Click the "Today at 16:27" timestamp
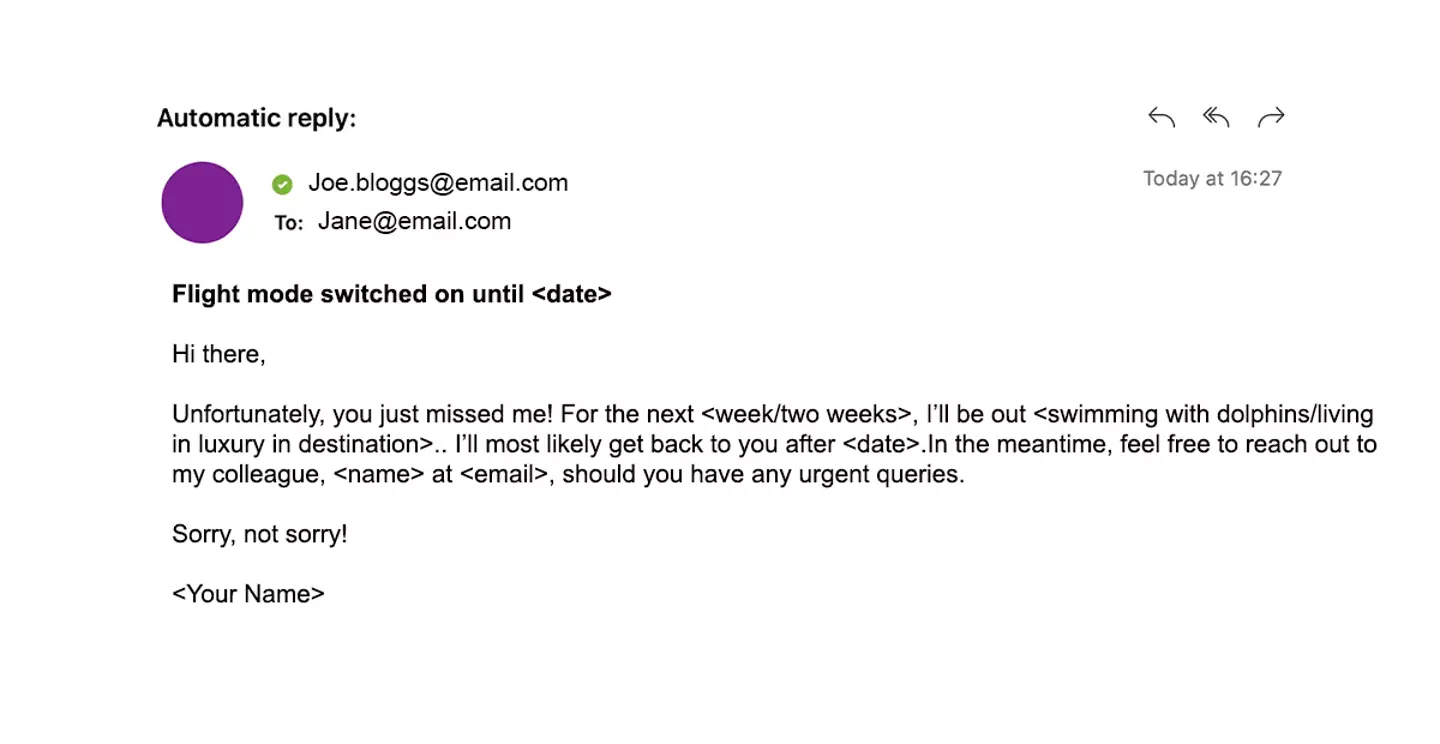 coord(1212,179)
